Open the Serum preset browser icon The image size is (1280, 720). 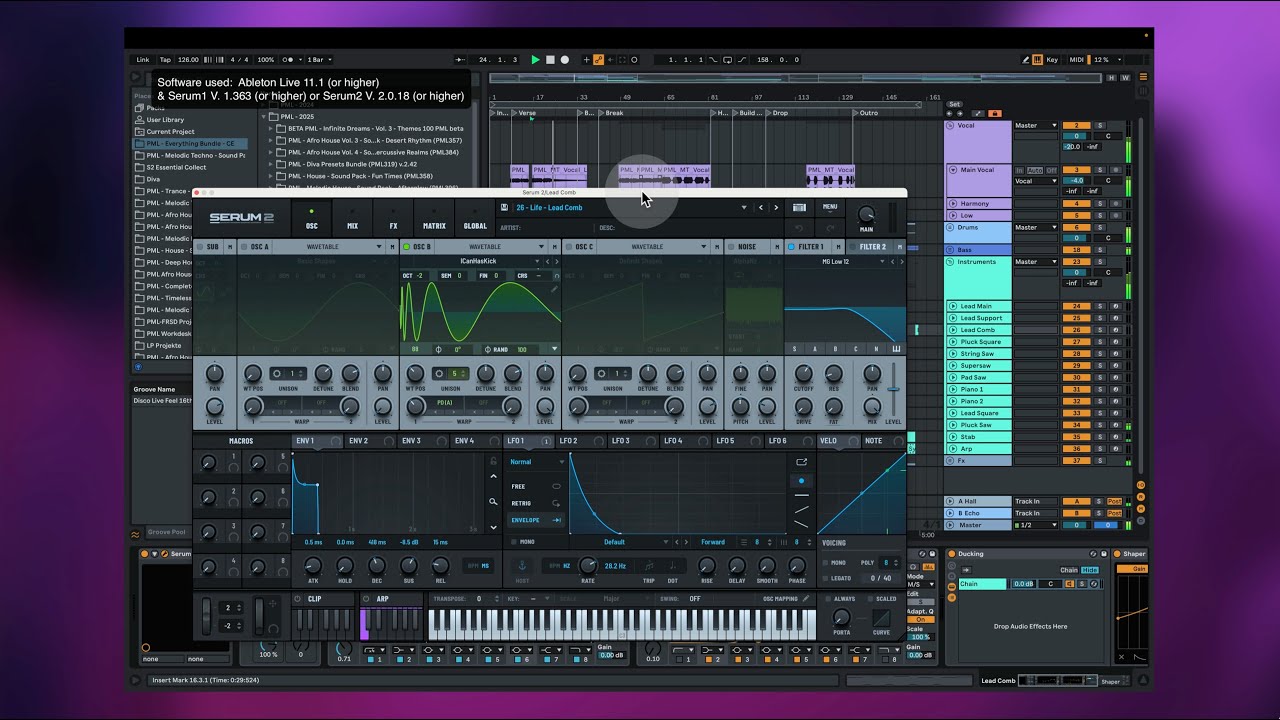point(799,208)
